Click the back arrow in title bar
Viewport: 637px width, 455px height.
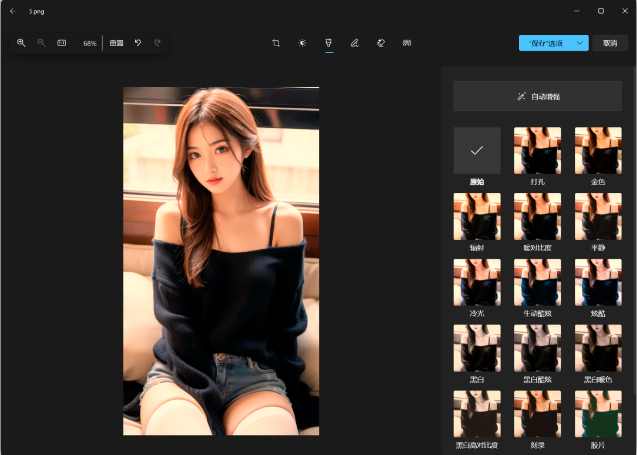(x=12, y=11)
